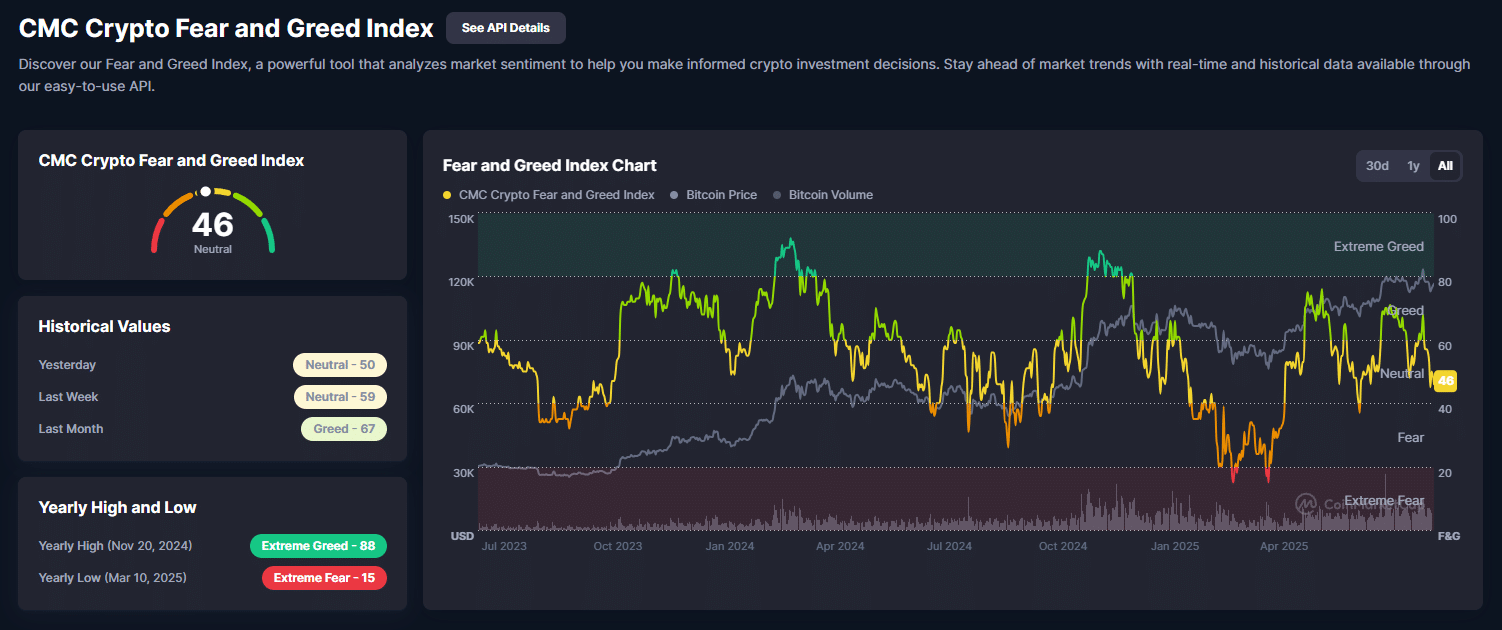
Task: Click the Bitcoin Volume legend dot
Action: [775, 194]
